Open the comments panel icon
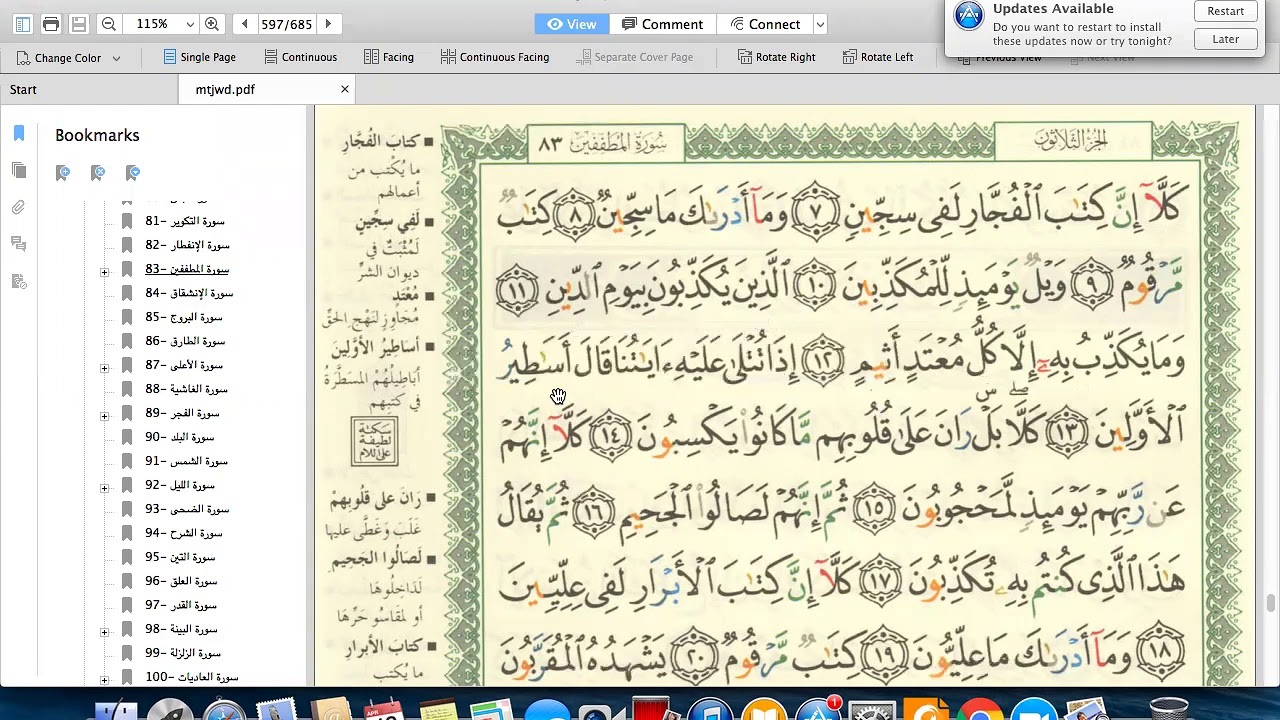The height and width of the screenshot is (720, 1280). [19, 244]
